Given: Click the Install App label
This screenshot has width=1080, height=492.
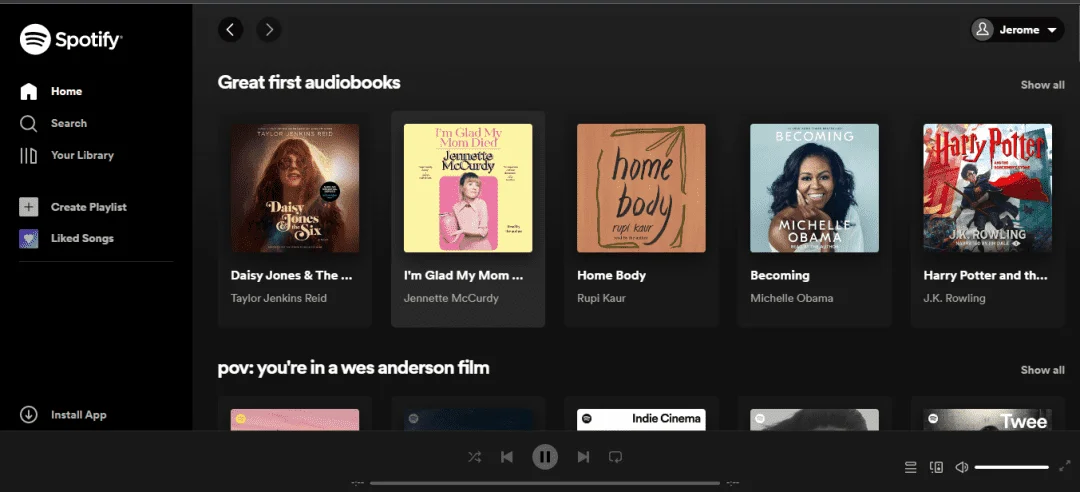Looking at the screenshot, I should pyautogui.click(x=79, y=415).
